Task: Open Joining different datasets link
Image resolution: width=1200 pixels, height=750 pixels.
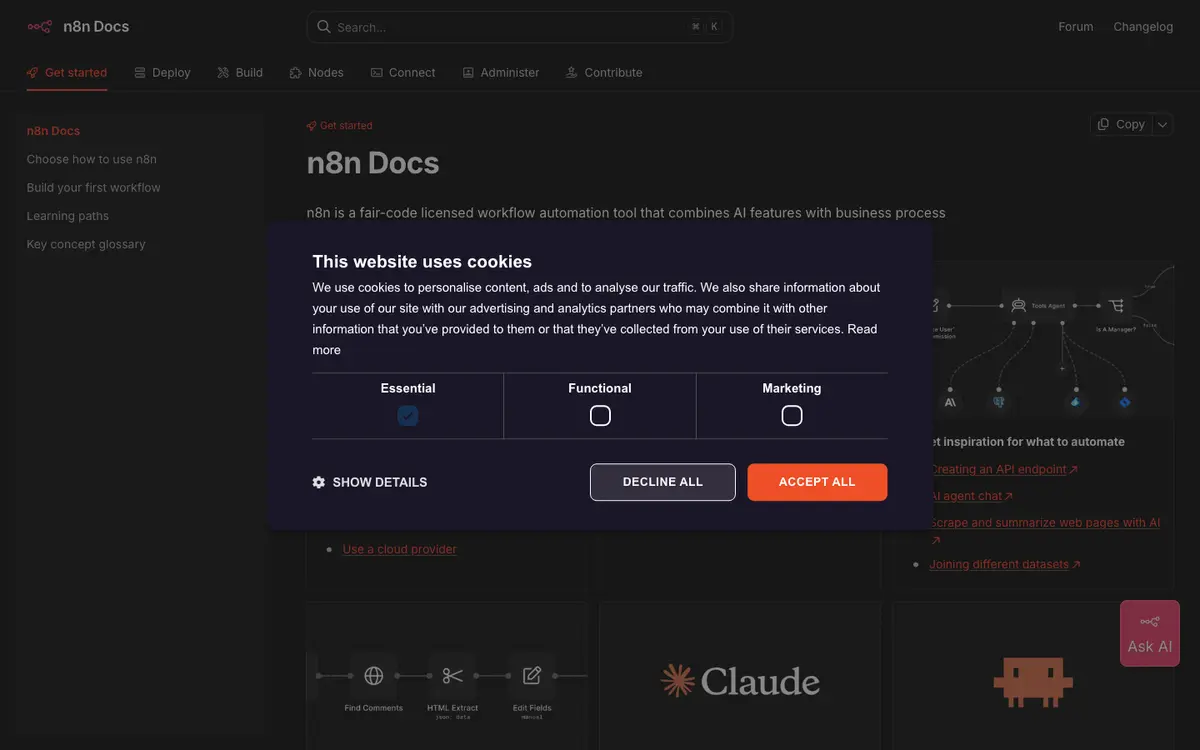Action: click(x=1005, y=564)
